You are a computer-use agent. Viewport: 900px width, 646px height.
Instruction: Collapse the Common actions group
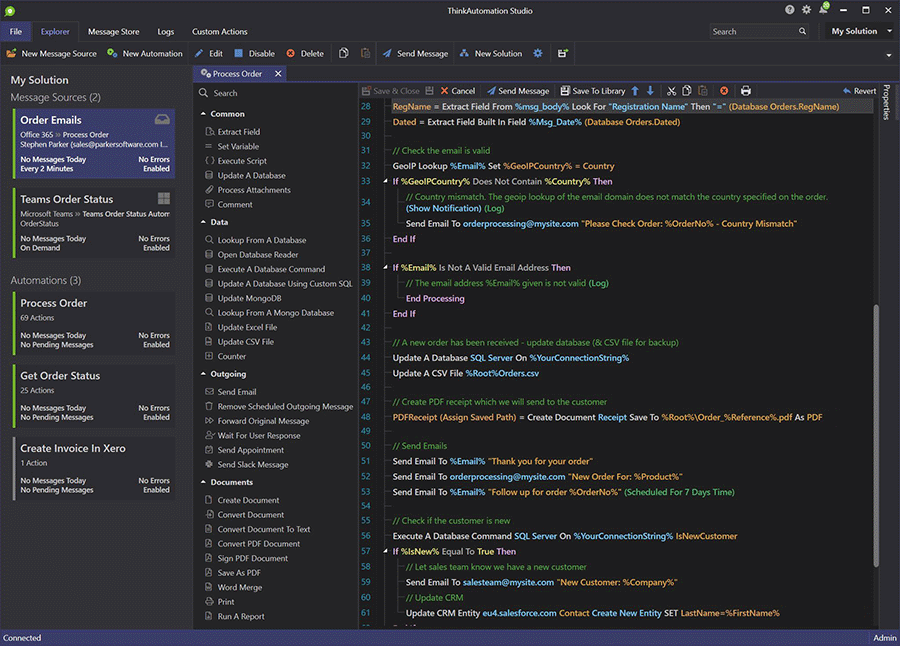pos(203,114)
